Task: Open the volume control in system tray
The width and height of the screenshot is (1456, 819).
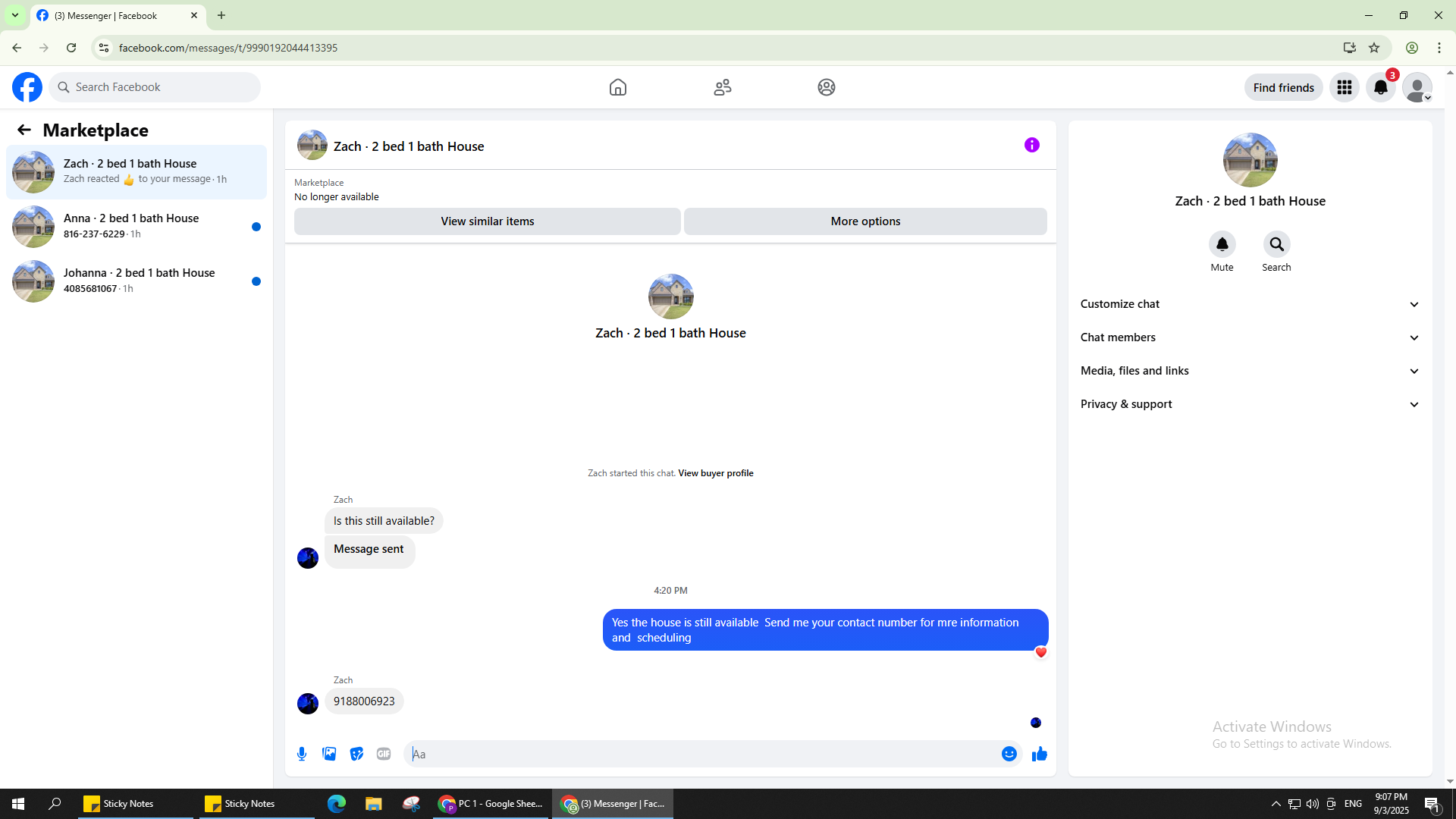Action: 1313,804
